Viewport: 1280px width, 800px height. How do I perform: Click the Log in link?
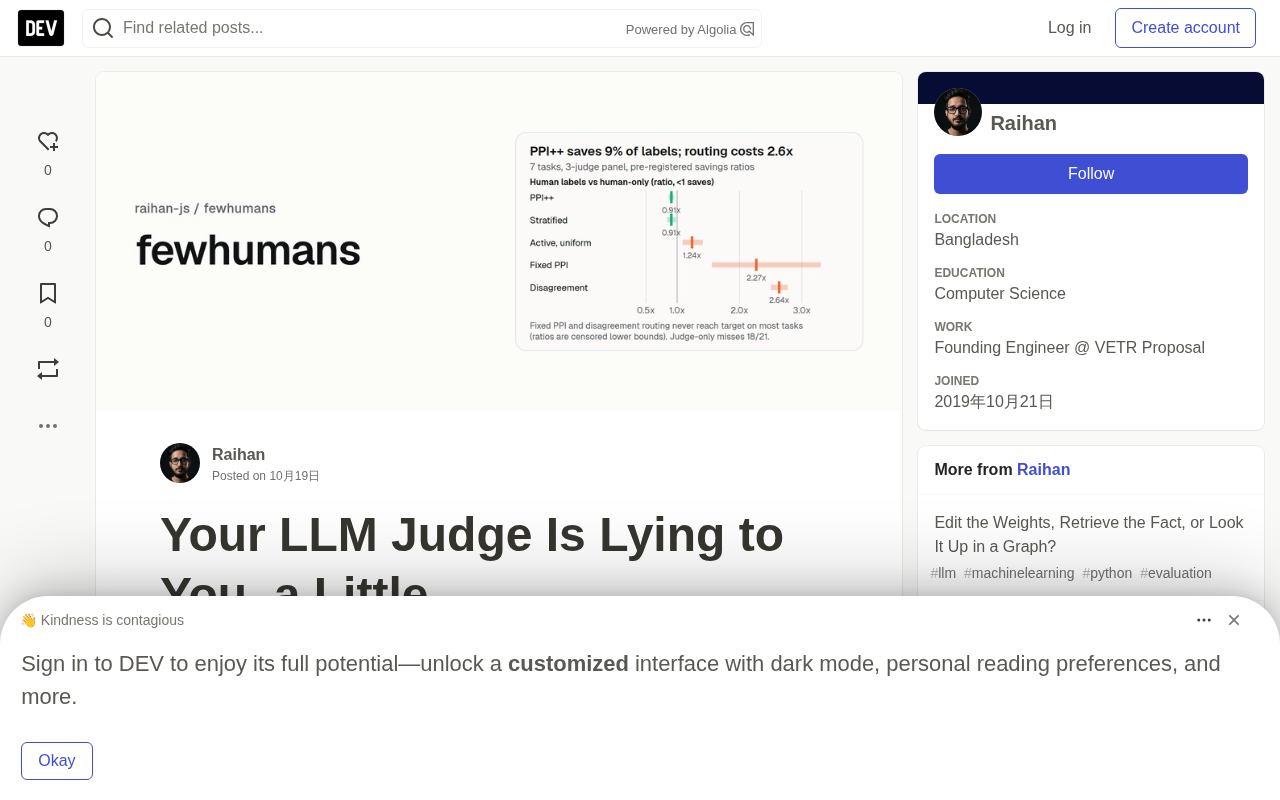click(1069, 28)
